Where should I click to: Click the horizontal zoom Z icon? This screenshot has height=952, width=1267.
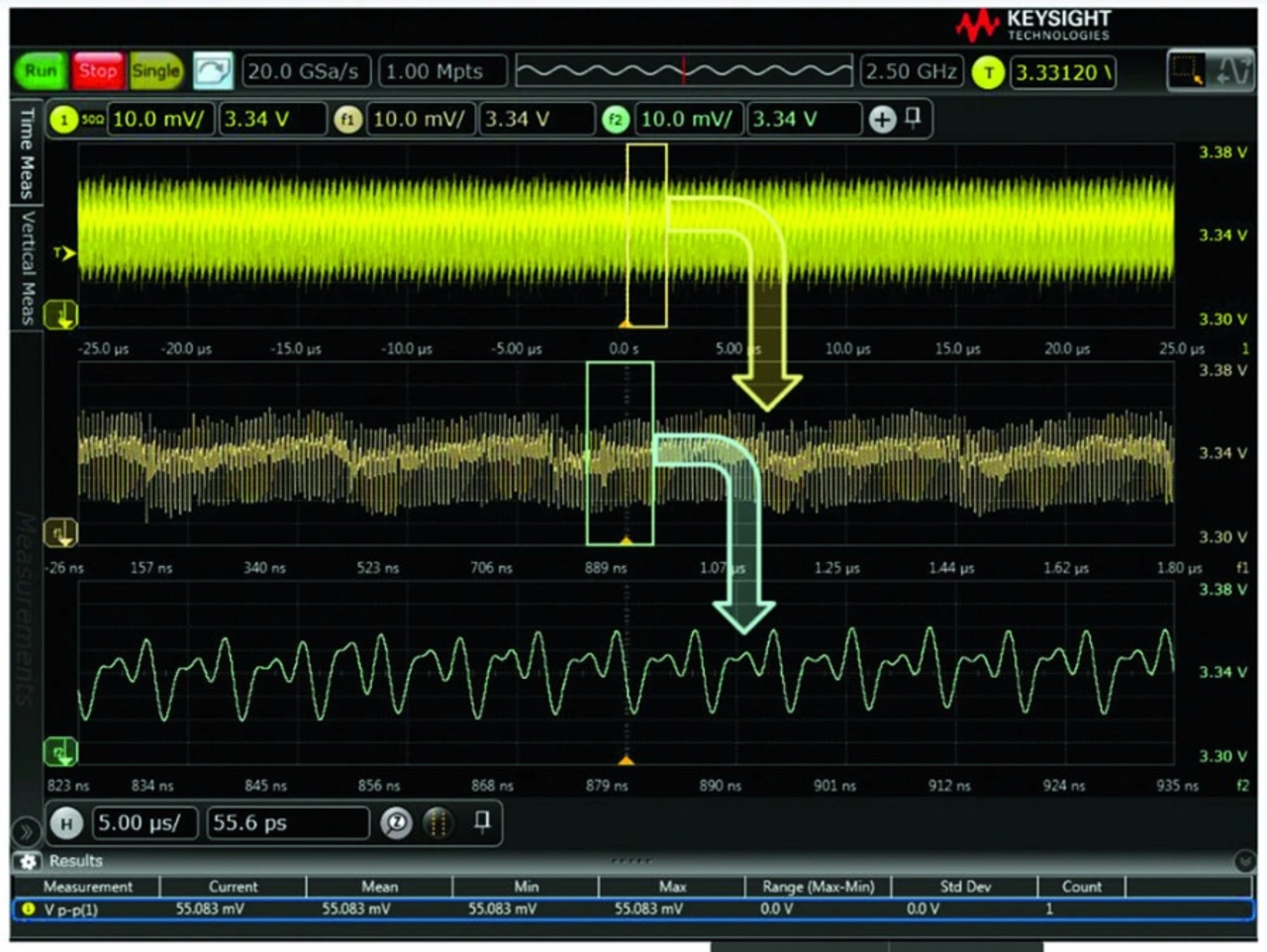396,823
